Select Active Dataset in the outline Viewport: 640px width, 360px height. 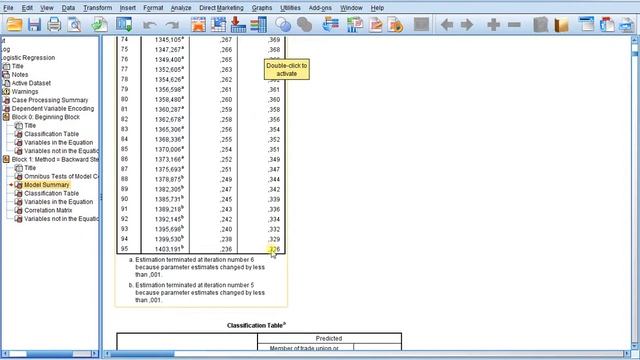[x=31, y=83]
